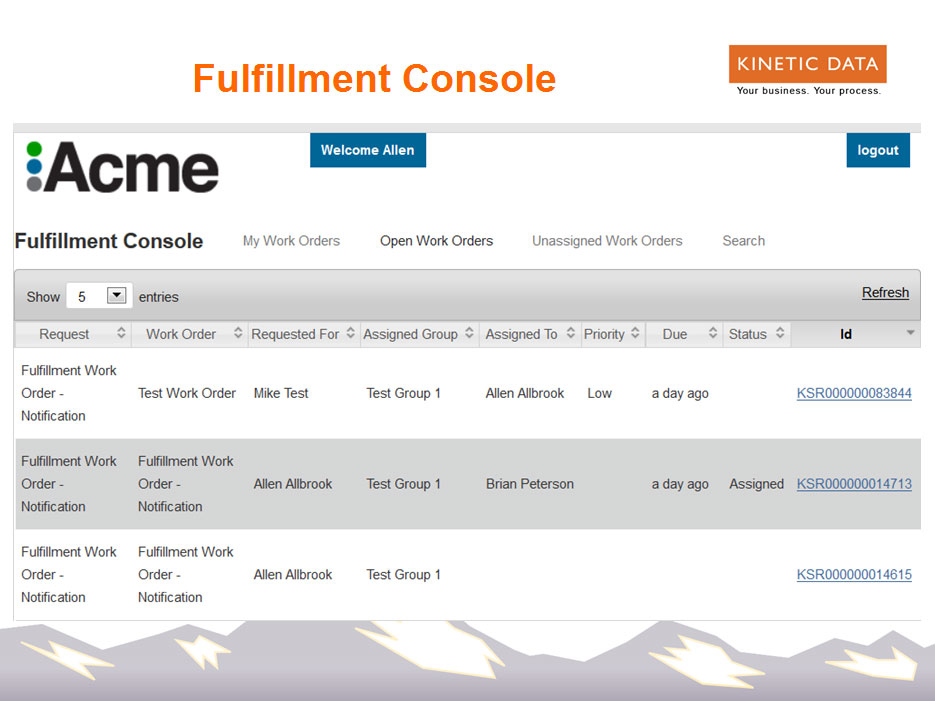Open request KSR000000083844
The image size is (935, 701).
coord(854,393)
